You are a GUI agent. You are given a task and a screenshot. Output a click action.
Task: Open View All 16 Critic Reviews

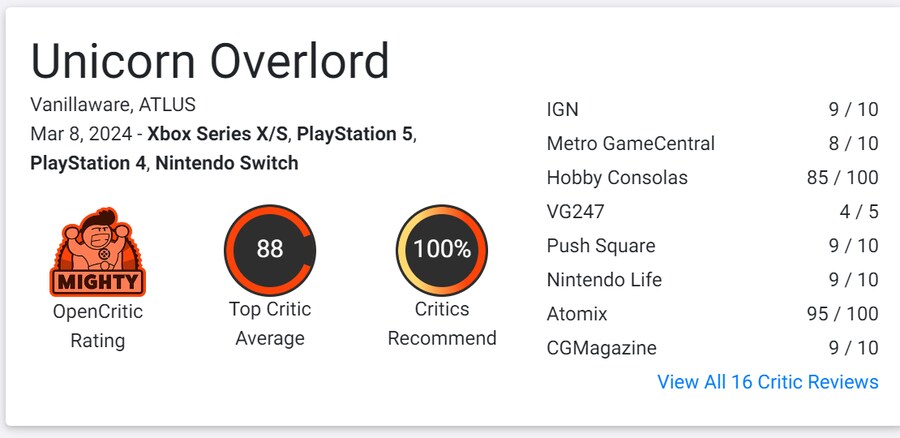pos(767,382)
